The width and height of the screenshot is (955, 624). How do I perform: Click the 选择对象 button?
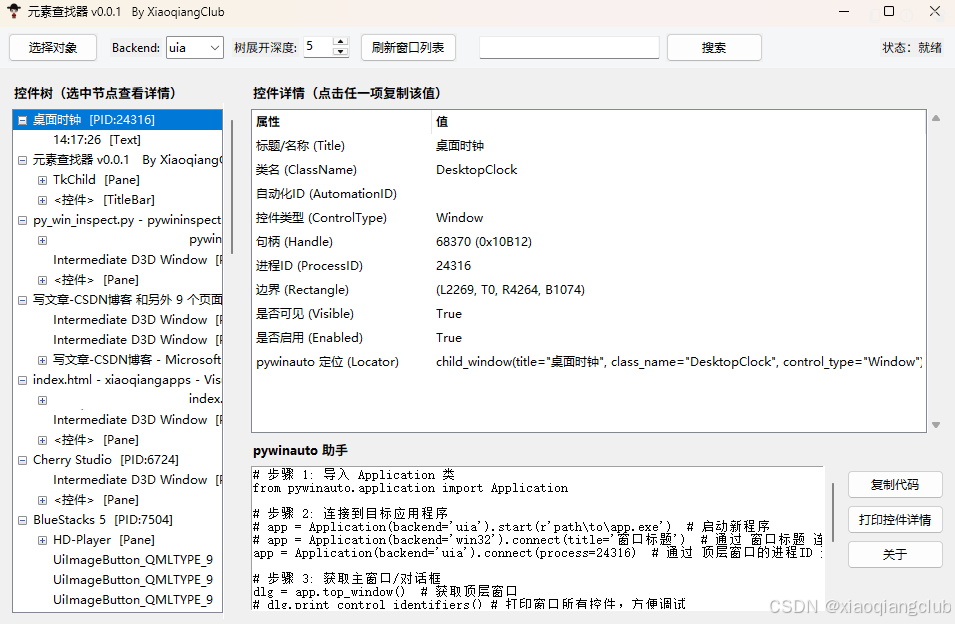(53, 47)
